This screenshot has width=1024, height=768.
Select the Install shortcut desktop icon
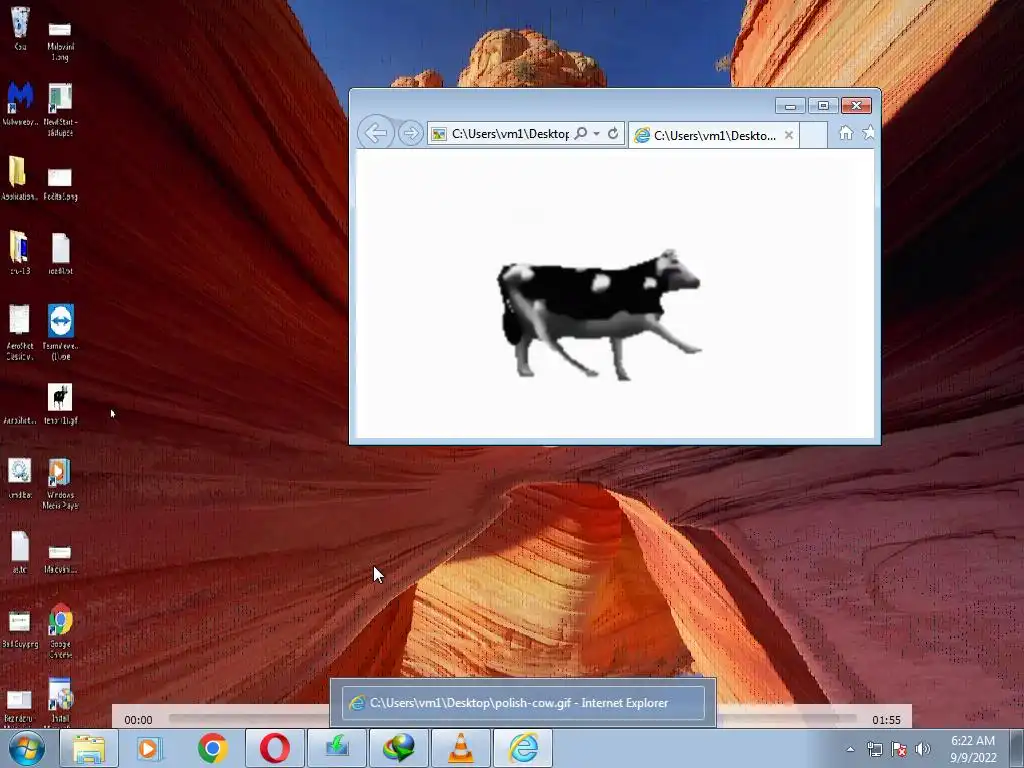point(60,703)
